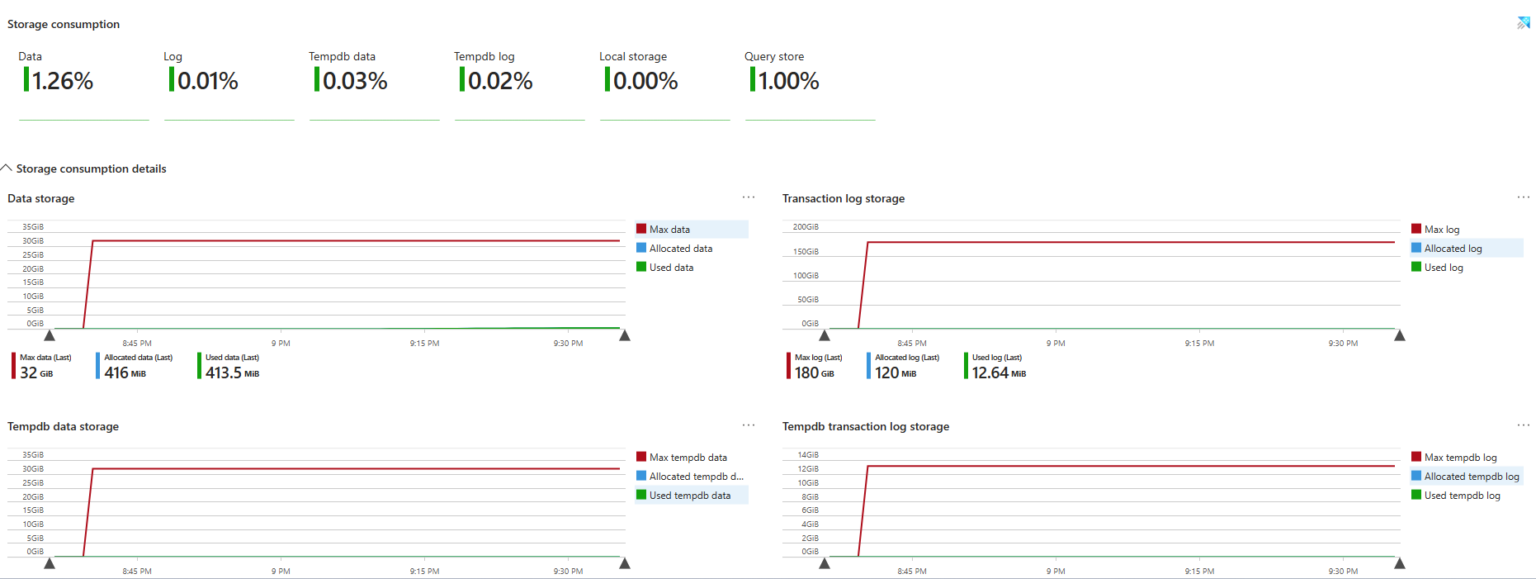Toggle Allocated data series in legend
The image size is (1536, 579).
(680, 248)
